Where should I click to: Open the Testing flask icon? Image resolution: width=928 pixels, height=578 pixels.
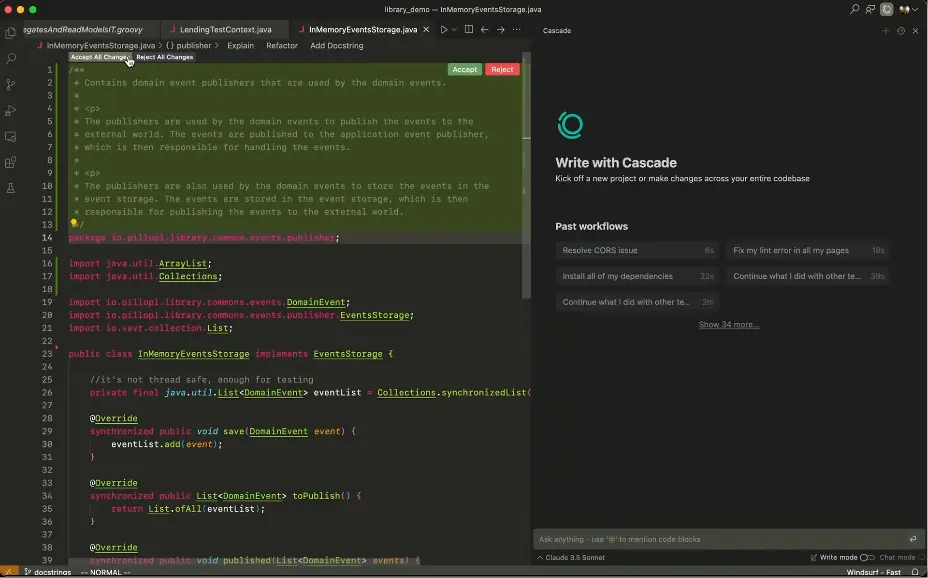pyautogui.click(x=11, y=188)
